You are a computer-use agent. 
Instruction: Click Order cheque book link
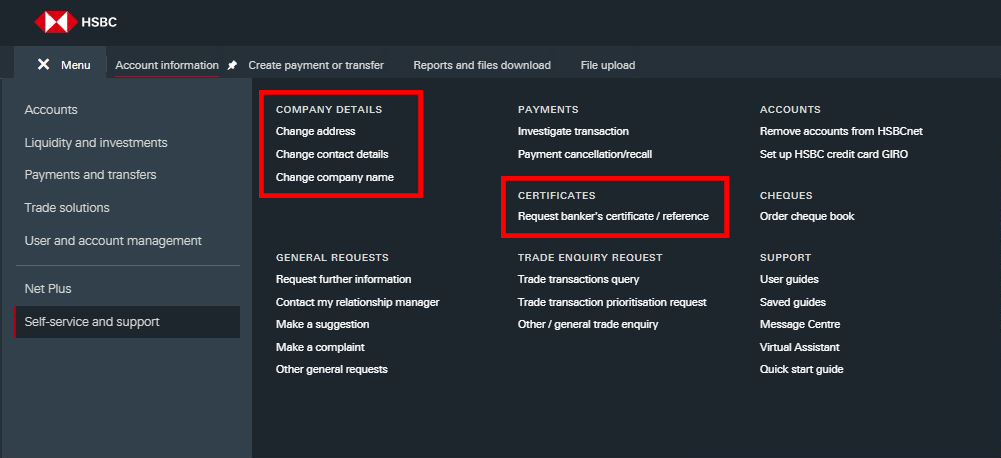(807, 217)
